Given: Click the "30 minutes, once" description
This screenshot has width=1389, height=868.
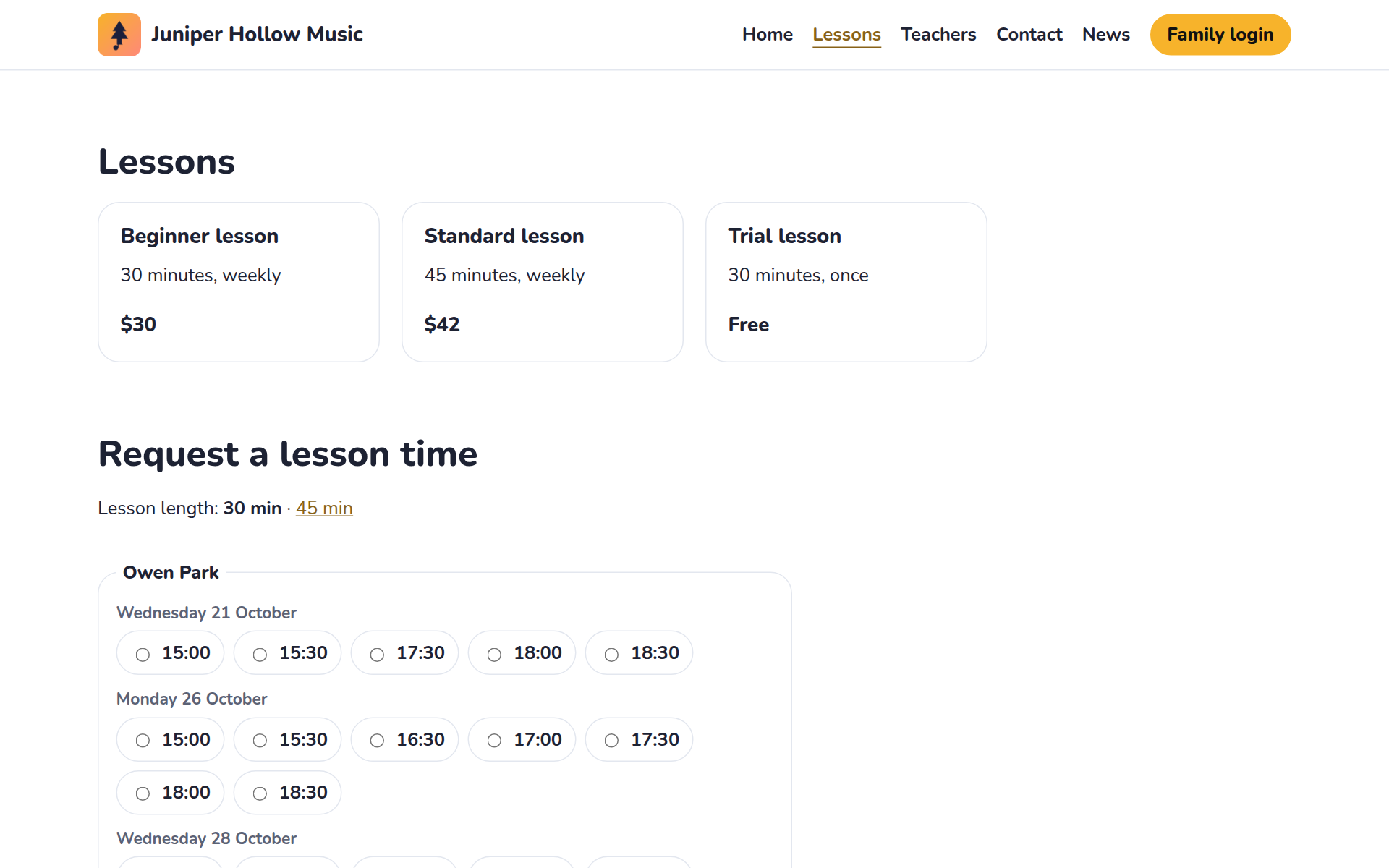Looking at the screenshot, I should click(798, 275).
